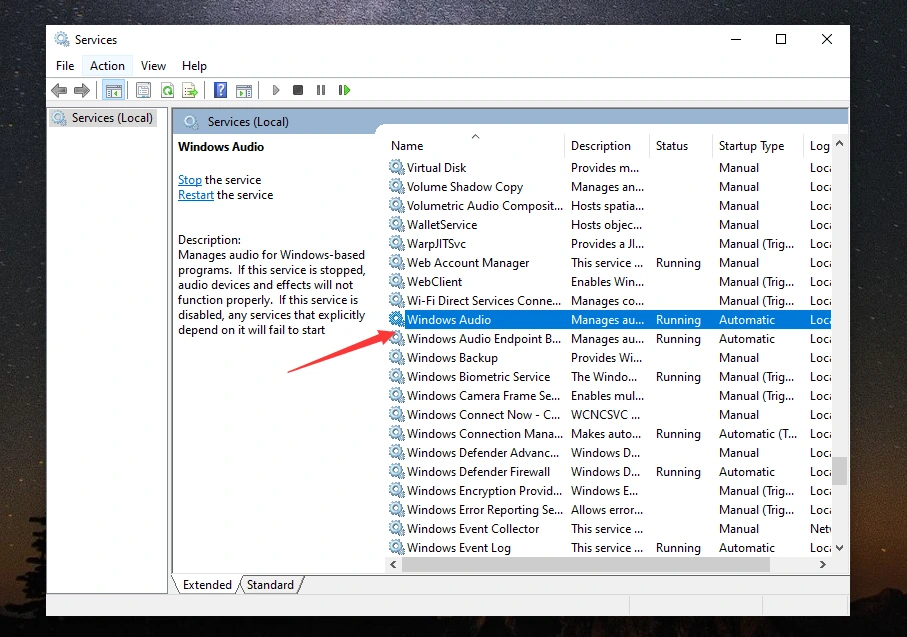This screenshot has height=637, width=907.
Task: Open the View menu
Action: click(x=153, y=66)
